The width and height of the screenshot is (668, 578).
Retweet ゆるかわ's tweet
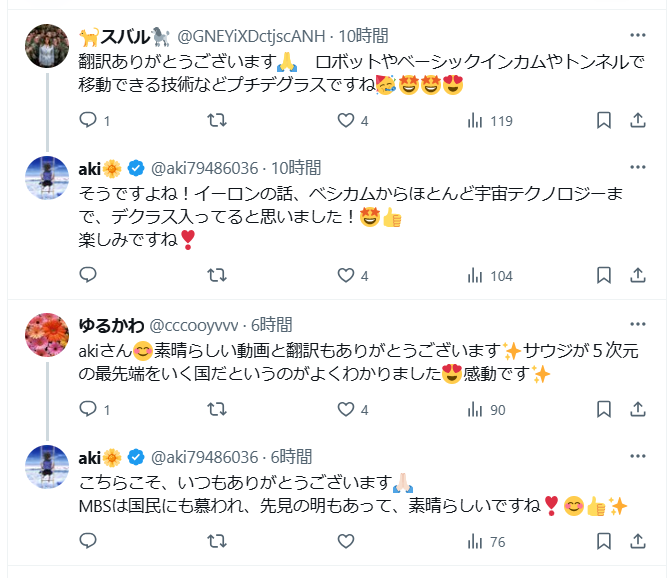click(x=215, y=409)
